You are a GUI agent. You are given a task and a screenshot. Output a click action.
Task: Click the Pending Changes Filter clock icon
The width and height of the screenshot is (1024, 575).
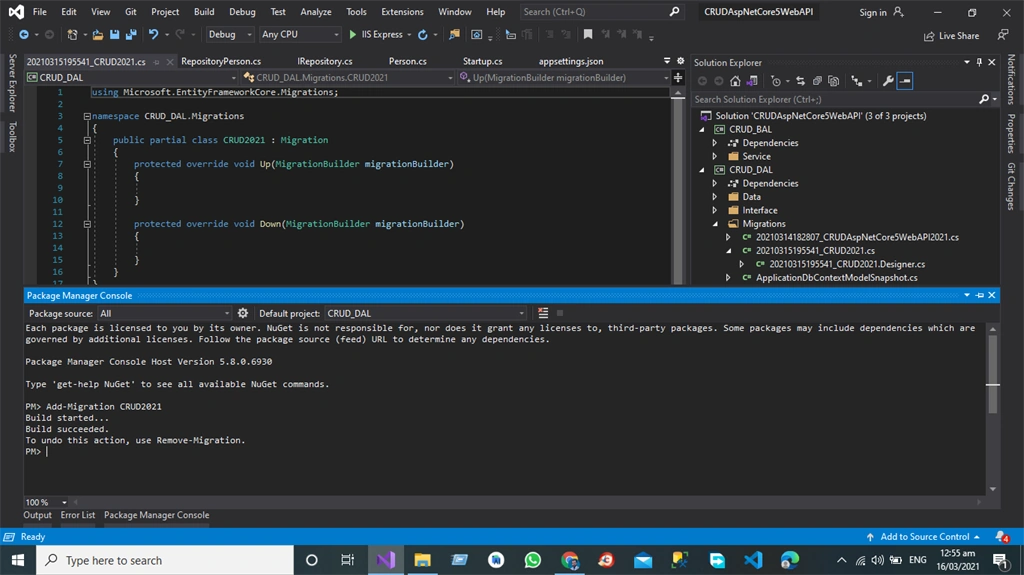click(x=775, y=81)
